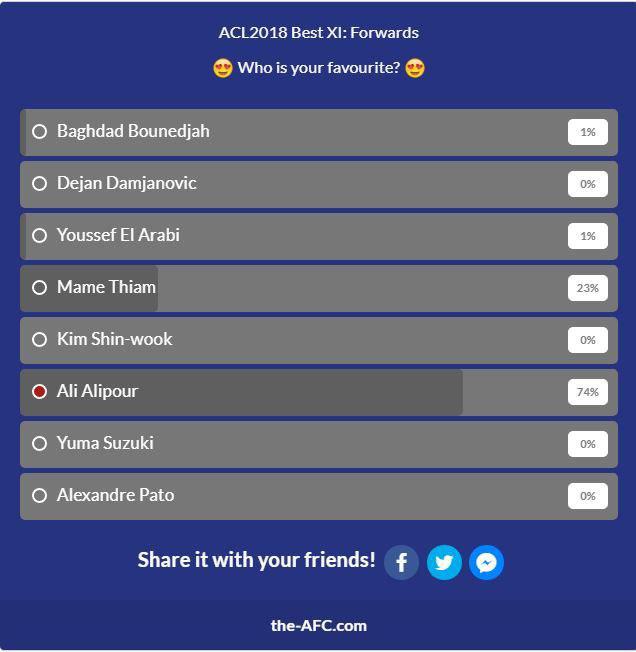The image size is (636, 652).
Task: Open the-AFC.com footer link
Action: (318, 625)
